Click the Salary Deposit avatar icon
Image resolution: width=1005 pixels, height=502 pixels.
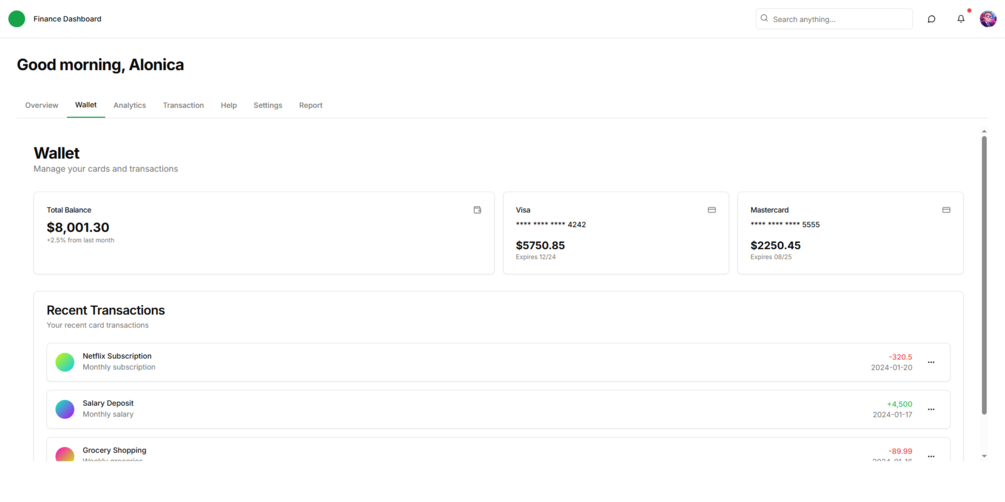65,409
